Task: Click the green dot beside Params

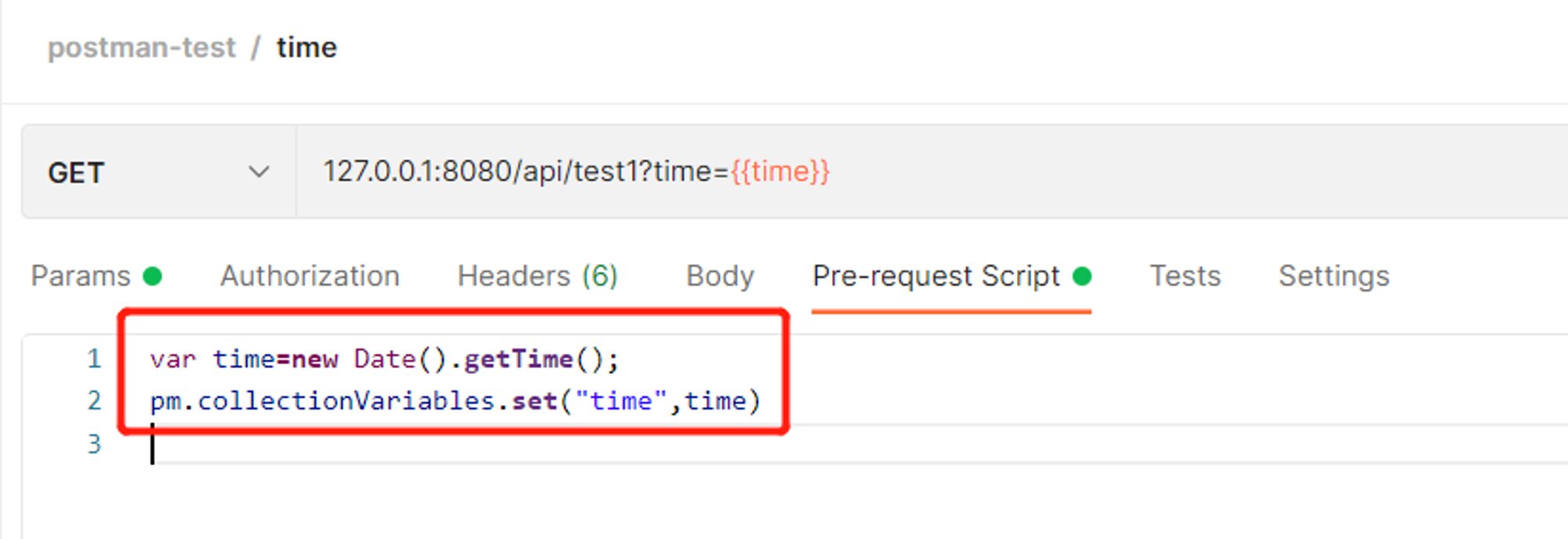Action: click(153, 276)
